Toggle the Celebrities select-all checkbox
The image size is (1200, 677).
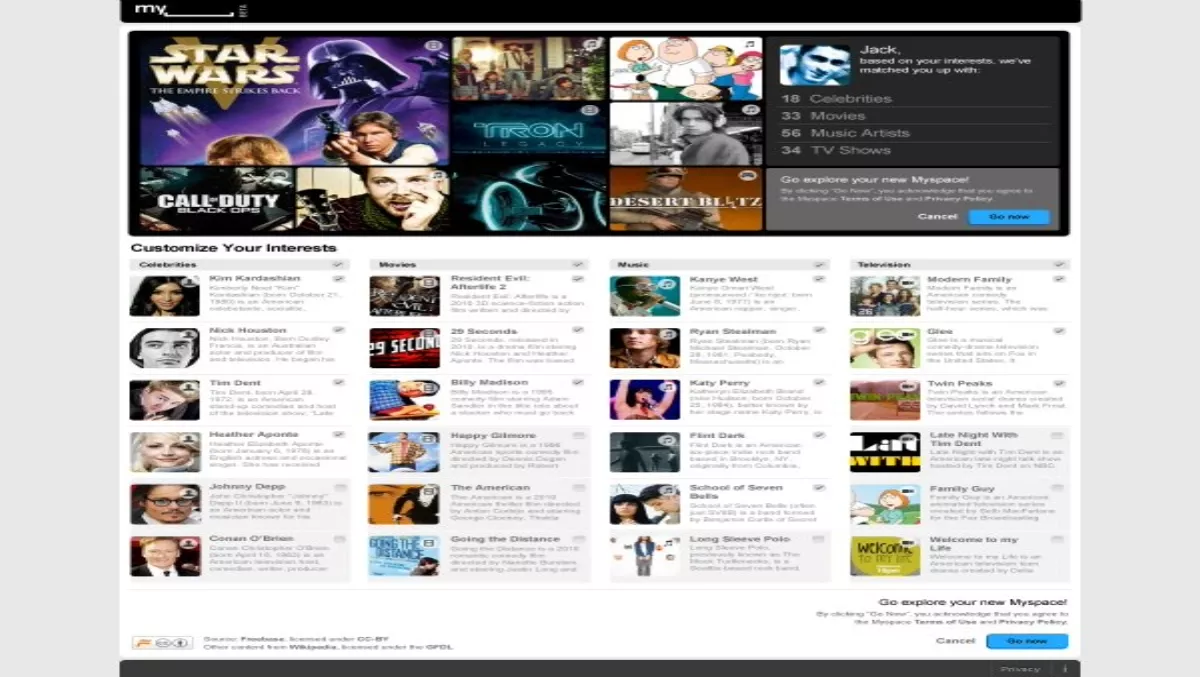pyautogui.click(x=338, y=265)
